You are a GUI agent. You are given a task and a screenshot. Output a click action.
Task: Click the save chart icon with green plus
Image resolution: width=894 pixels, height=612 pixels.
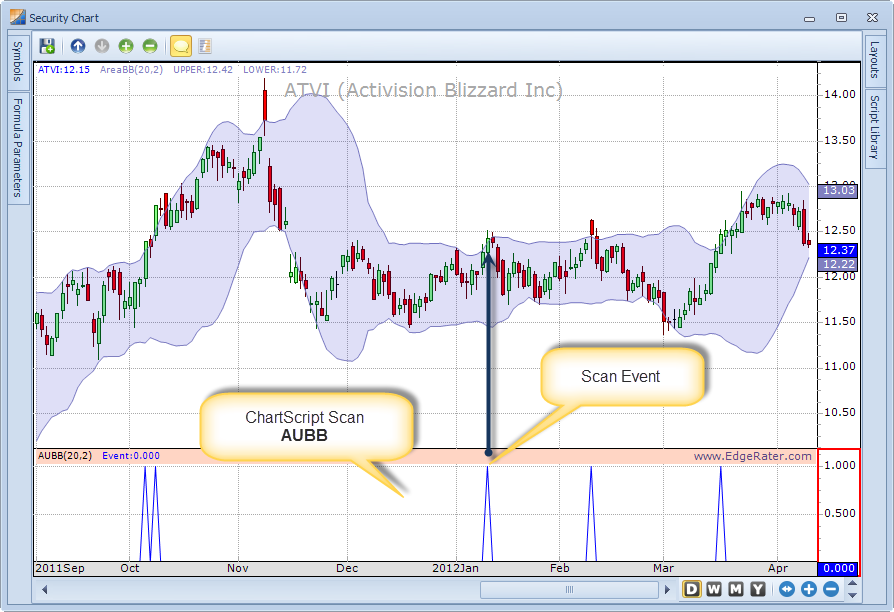[x=47, y=46]
